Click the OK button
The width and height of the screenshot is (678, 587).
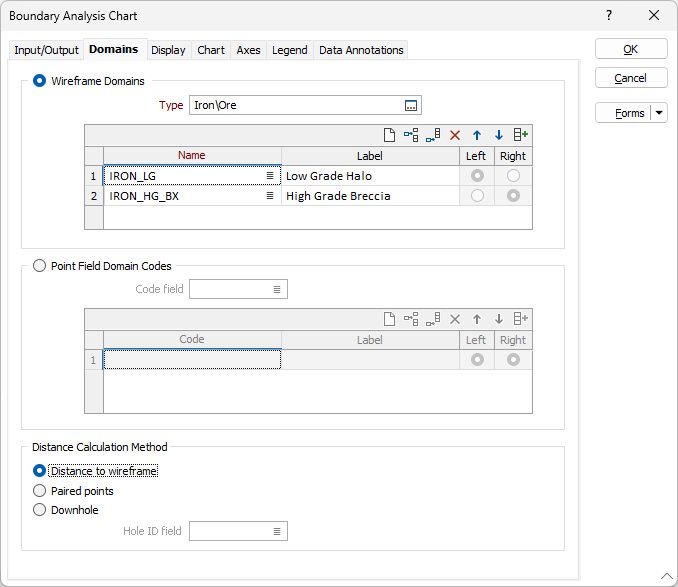coord(631,49)
